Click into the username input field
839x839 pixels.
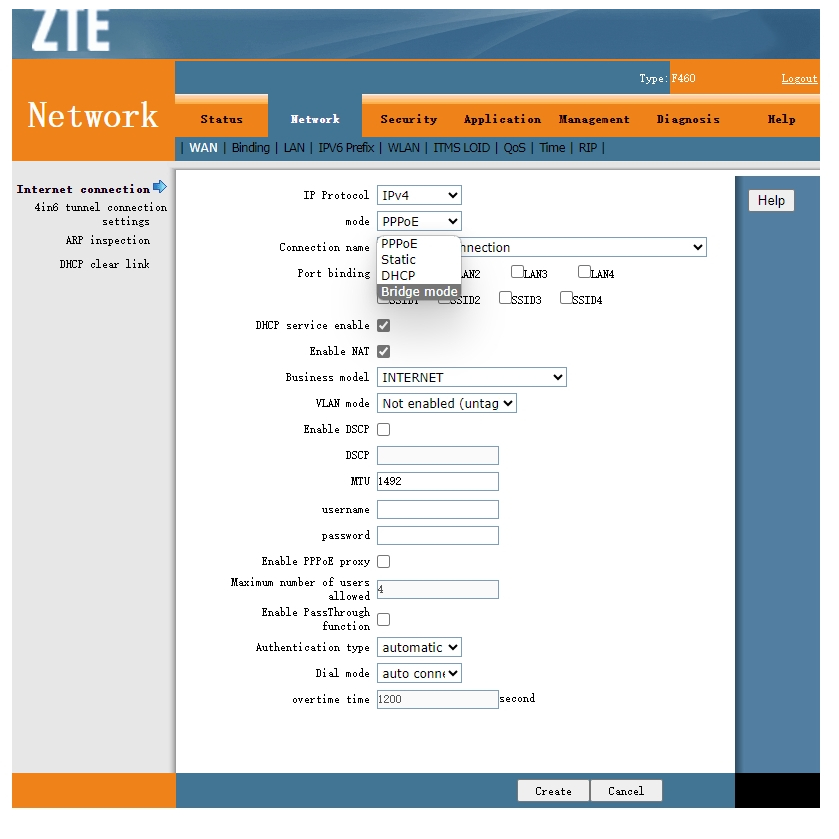tap(437, 509)
